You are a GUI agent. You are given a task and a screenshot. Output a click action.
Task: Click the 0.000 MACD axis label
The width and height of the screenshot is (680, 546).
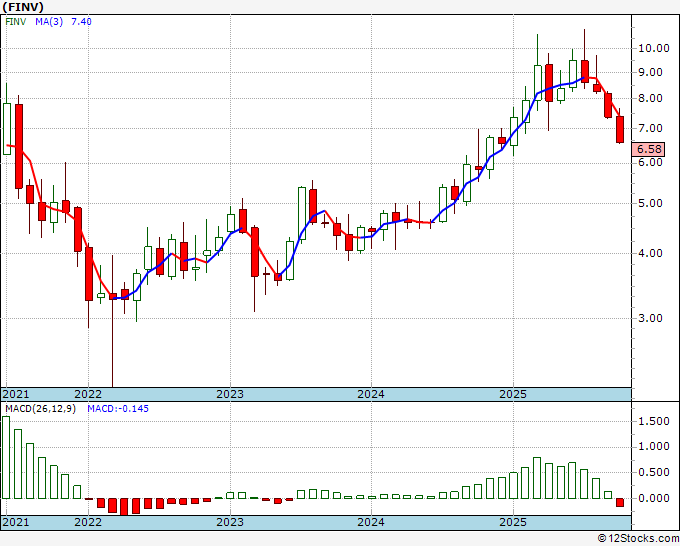(654, 498)
